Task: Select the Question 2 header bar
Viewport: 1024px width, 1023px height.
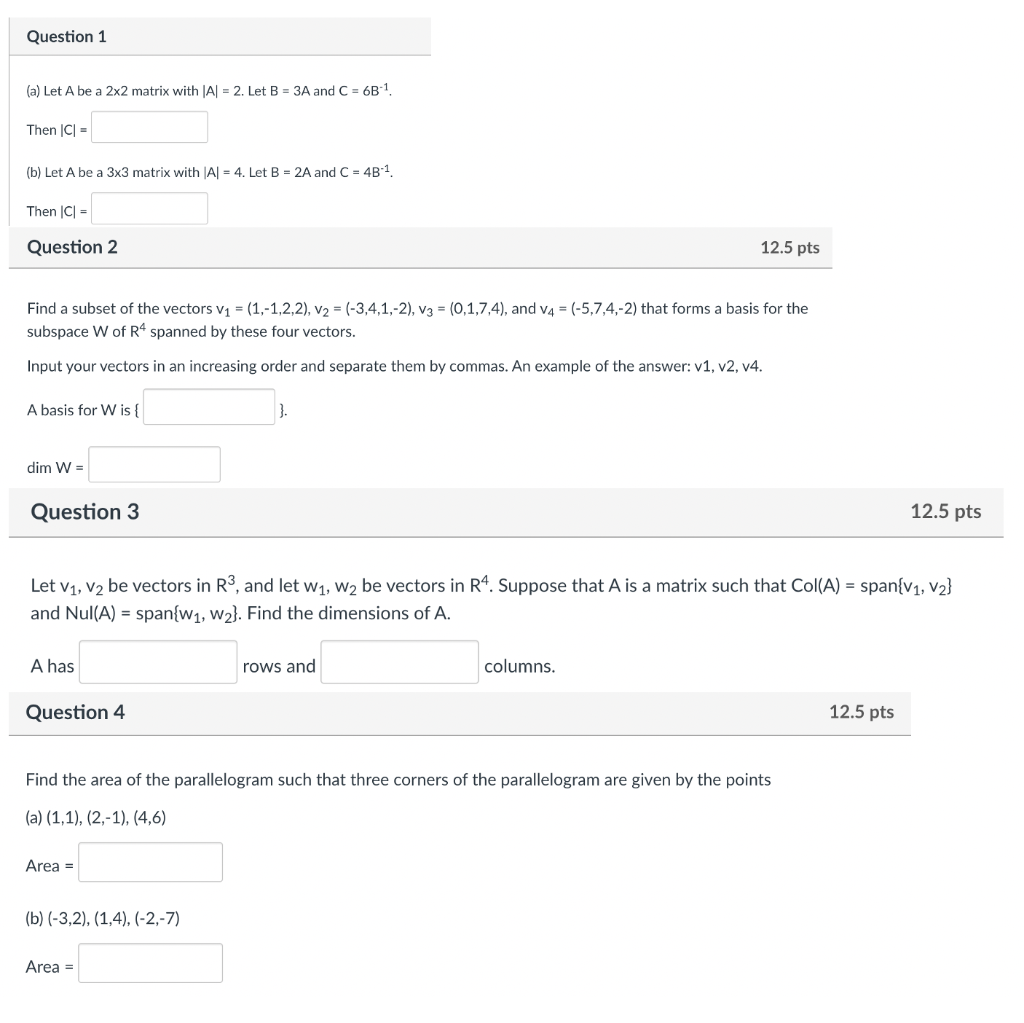Action: pos(420,247)
